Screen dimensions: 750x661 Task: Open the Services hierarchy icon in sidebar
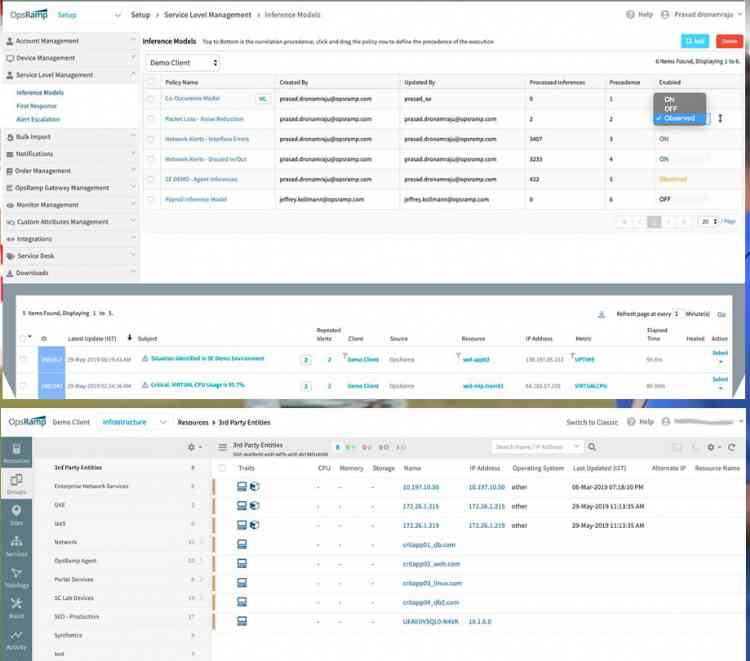(x=16, y=541)
